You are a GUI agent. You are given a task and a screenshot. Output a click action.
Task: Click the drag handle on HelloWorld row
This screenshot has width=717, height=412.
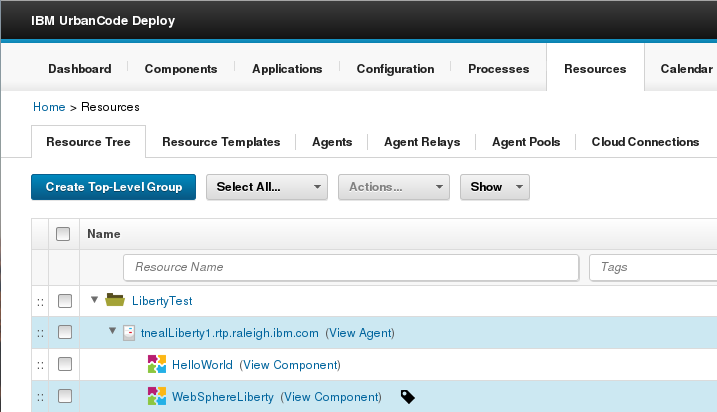point(41,364)
